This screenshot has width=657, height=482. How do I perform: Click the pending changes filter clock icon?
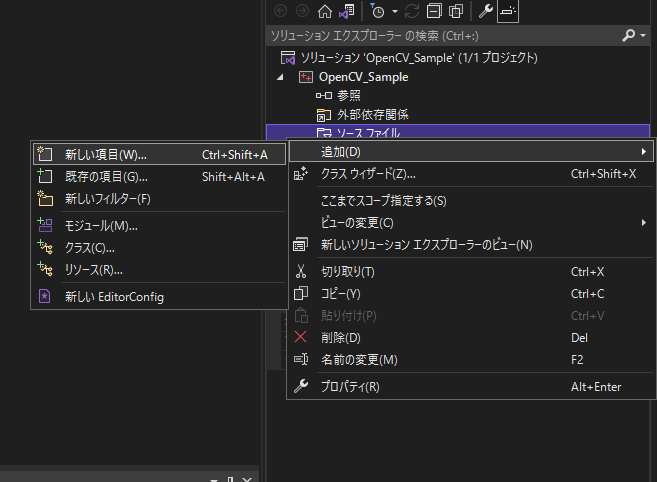pyautogui.click(x=377, y=11)
